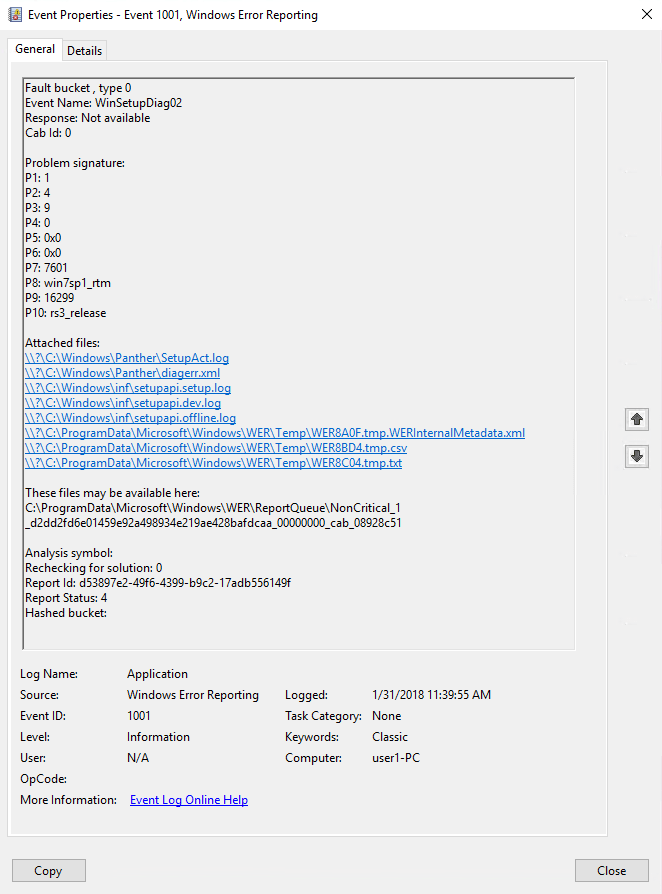Select the 'Report Status: 4' line

click(x=66, y=598)
